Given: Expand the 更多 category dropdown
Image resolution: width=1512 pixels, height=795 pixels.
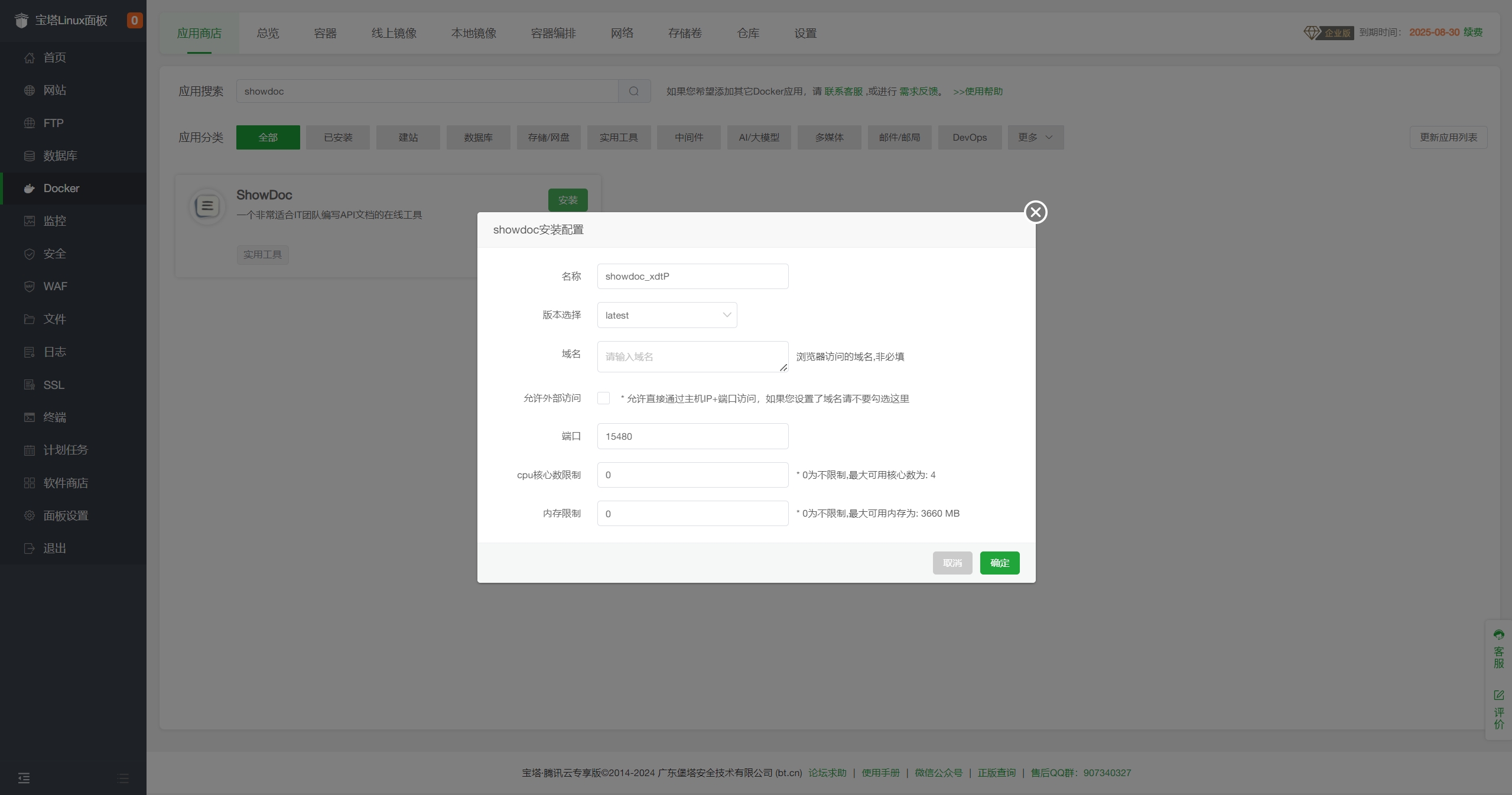Looking at the screenshot, I should point(1036,137).
